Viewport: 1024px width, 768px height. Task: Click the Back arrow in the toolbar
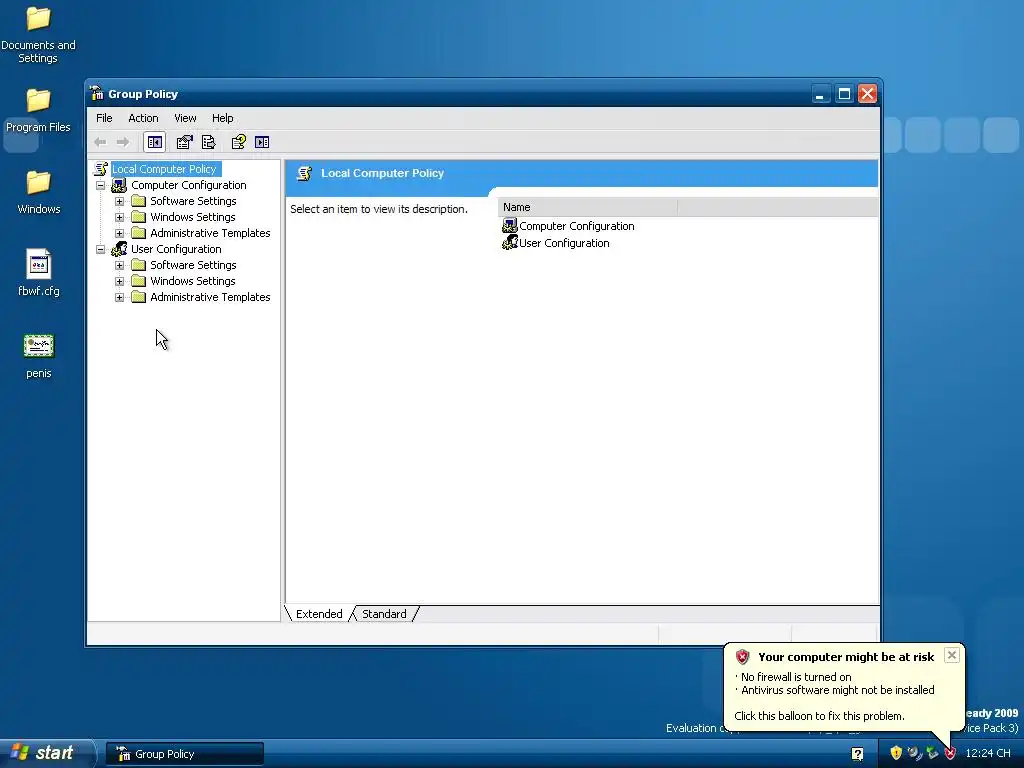pyautogui.click(x=100, y=142)
